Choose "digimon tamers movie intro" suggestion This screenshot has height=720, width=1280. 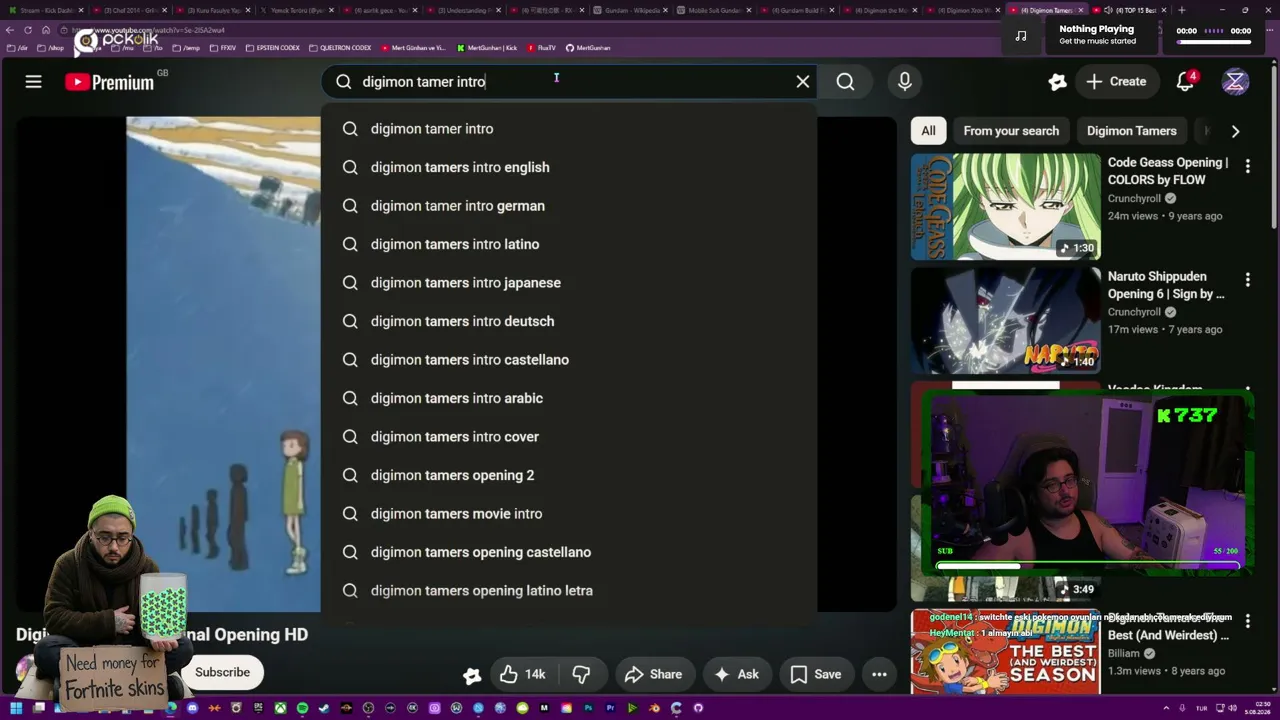(x=569, y=514)
